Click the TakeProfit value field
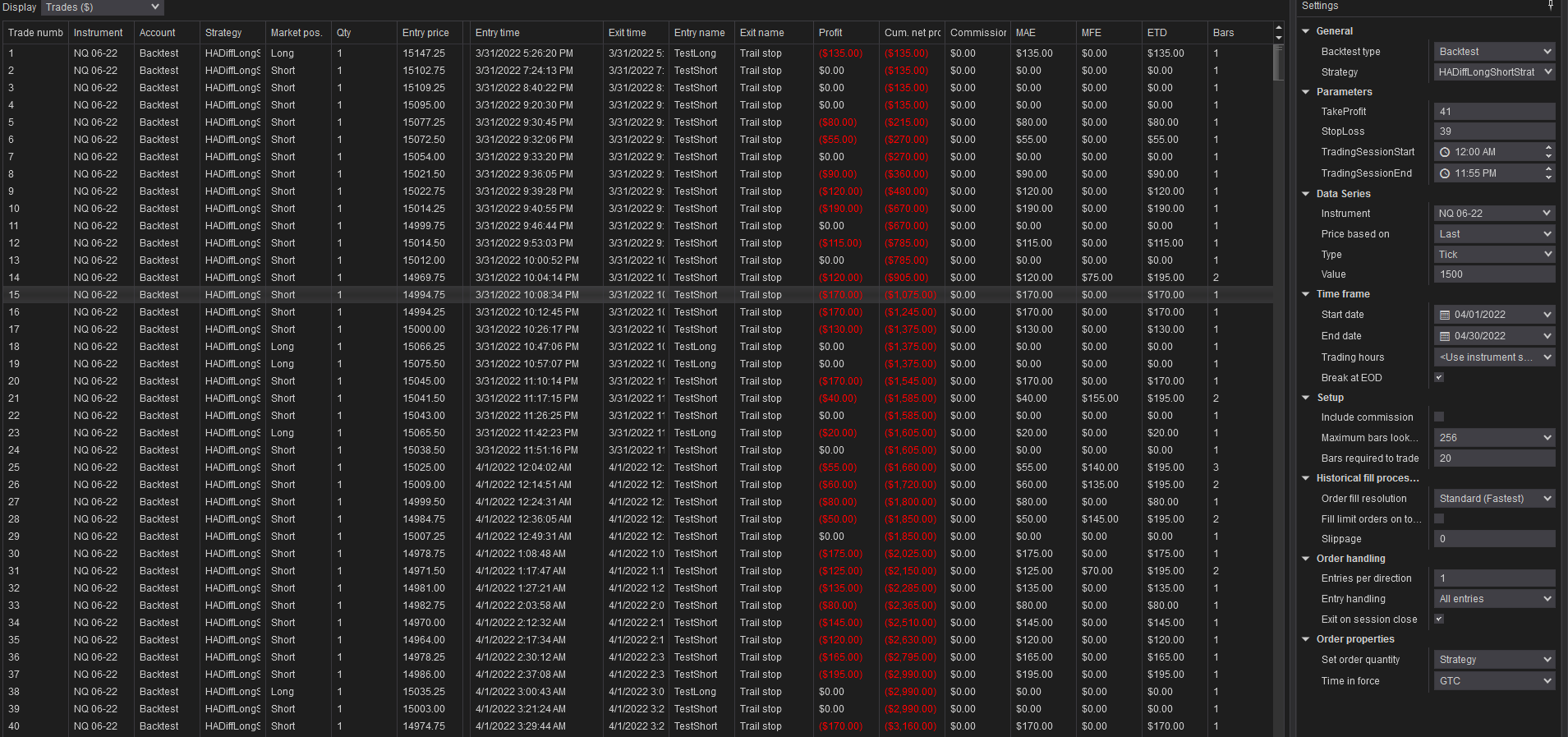 (x=1494, y=112)
